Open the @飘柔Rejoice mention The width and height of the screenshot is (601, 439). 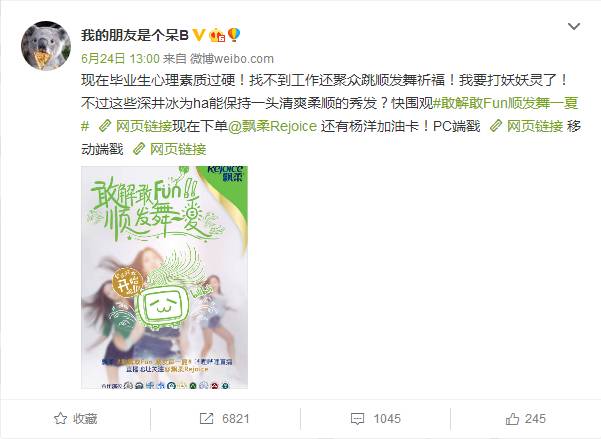272,126
